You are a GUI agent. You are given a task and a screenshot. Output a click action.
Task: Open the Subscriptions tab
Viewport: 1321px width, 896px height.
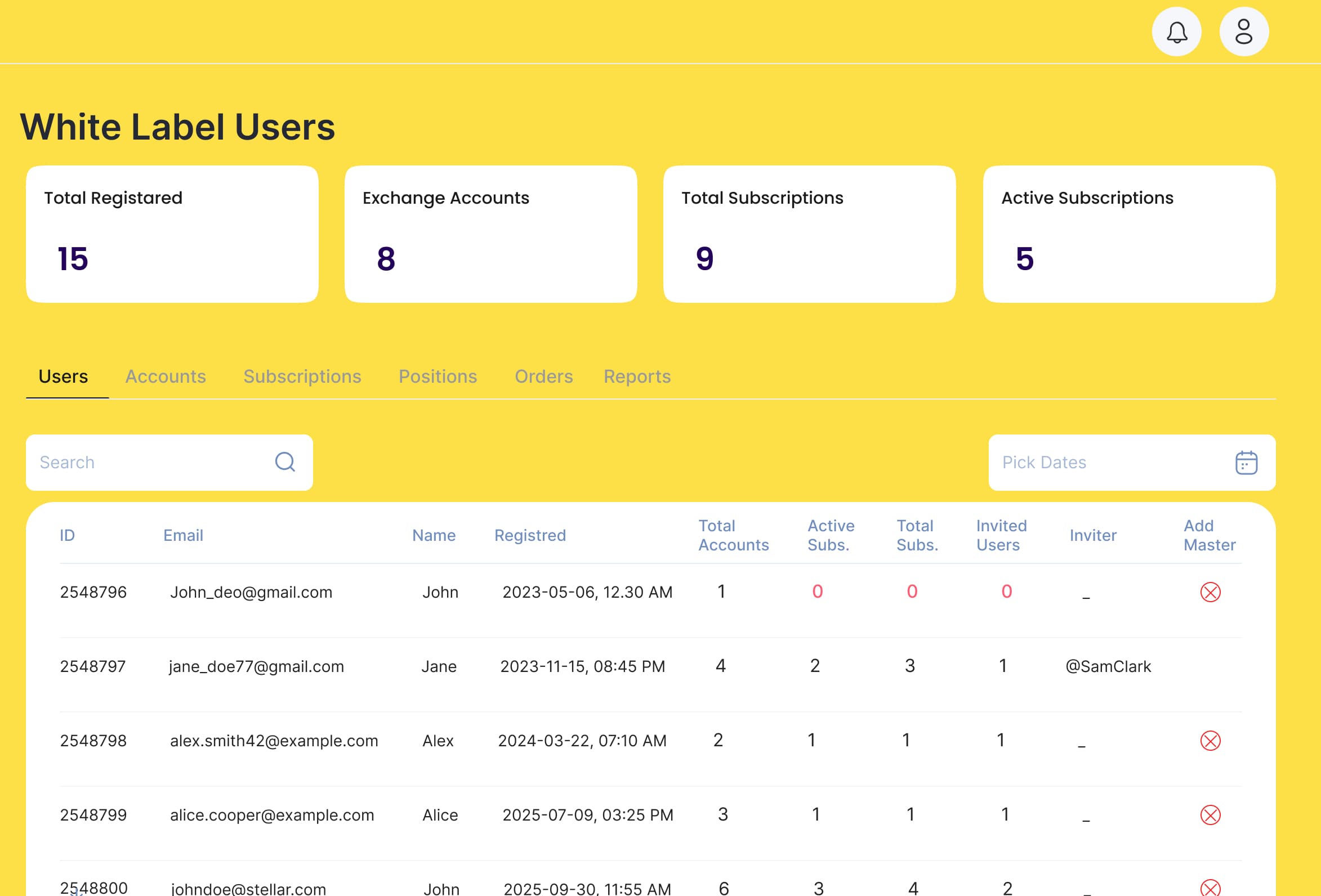tap(302, 377)
